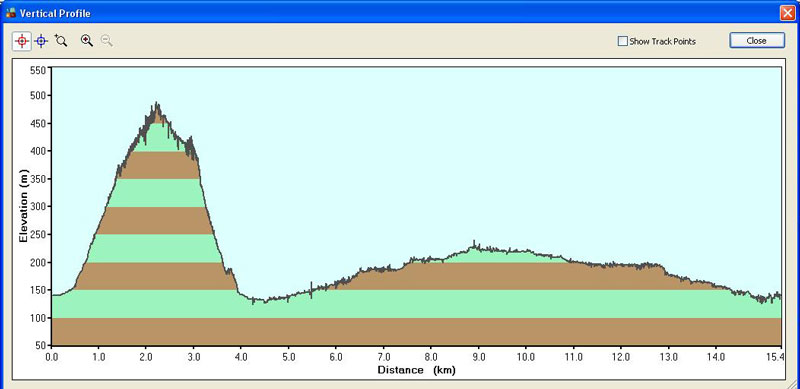Click the 2.0 distance axis value

pyautogui.click(x=146, y=357)
